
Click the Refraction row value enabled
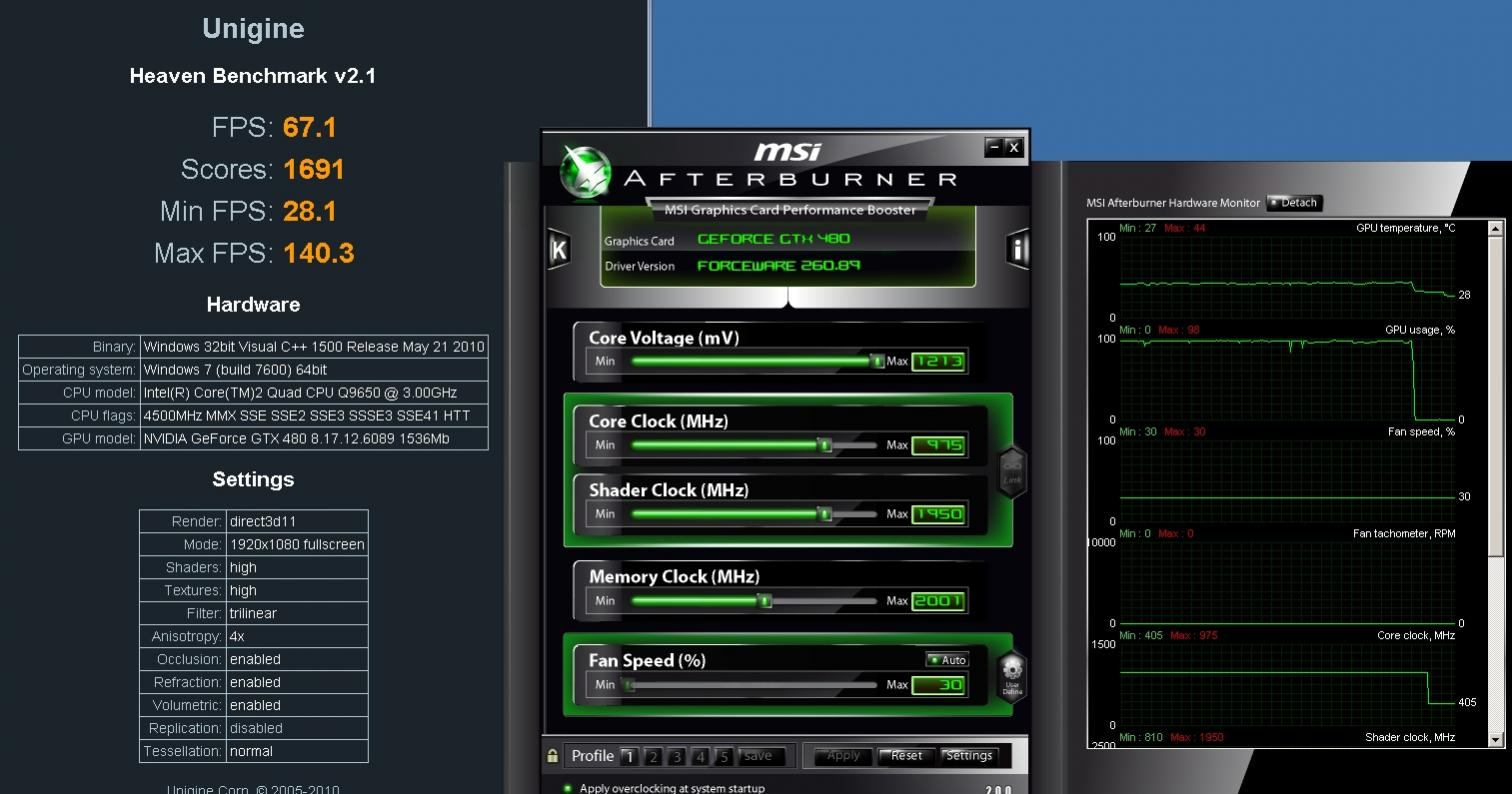(x=297, y=683)
